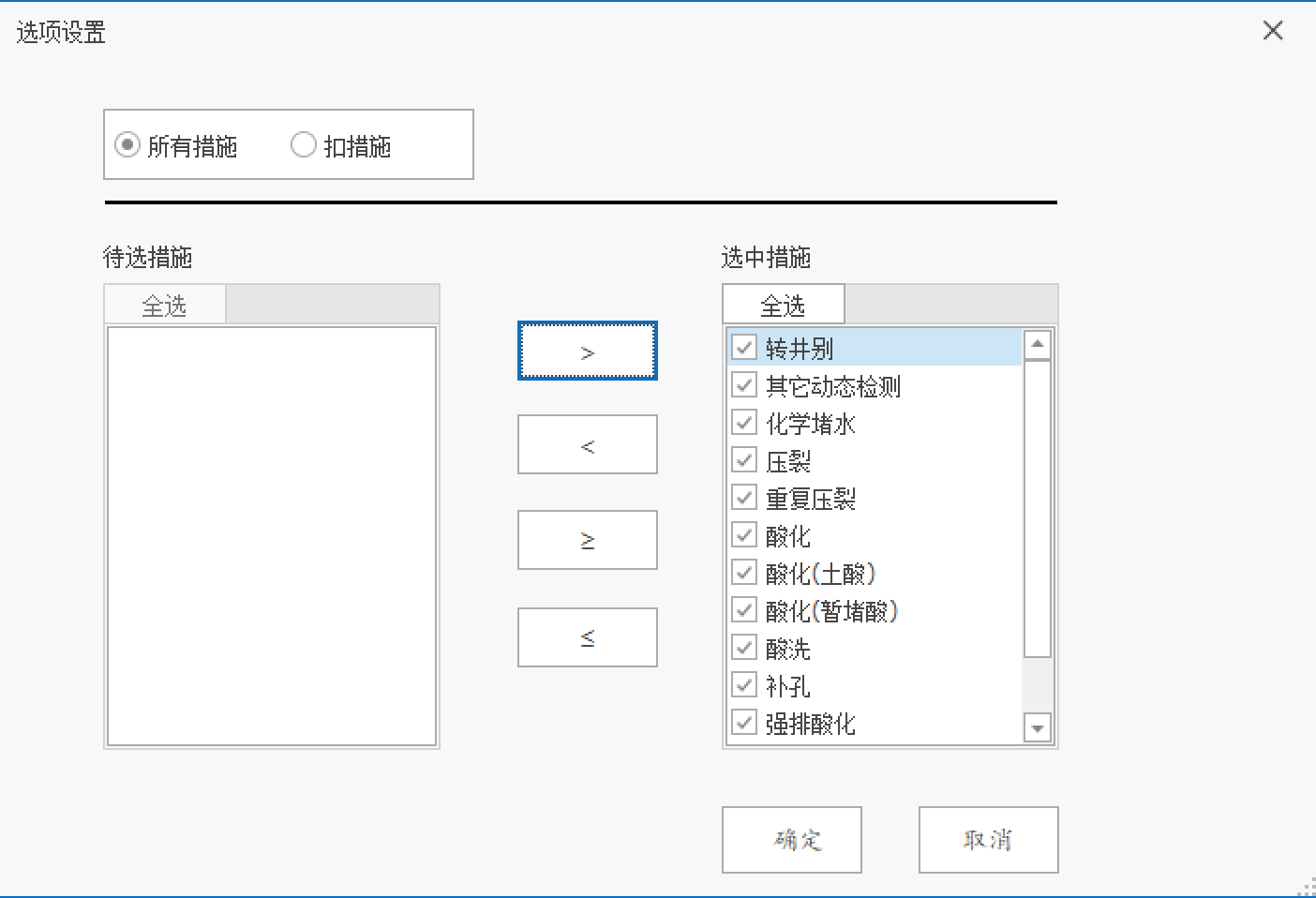Image resolution: width=1316 pixels, height=898 pixels.
Task: Click the 确定 button
Action: tap(791, 840)
